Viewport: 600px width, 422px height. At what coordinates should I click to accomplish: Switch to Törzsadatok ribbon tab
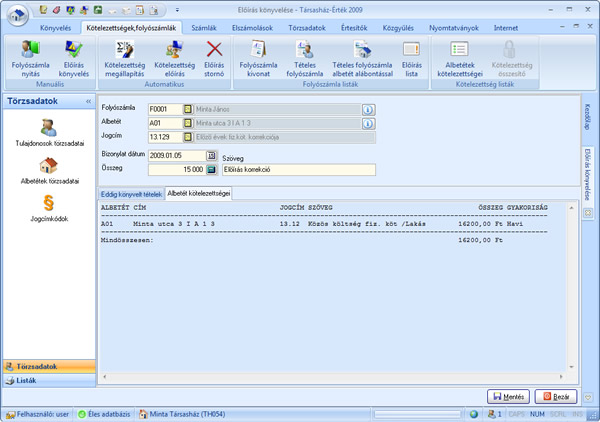(x=307, y=28)
